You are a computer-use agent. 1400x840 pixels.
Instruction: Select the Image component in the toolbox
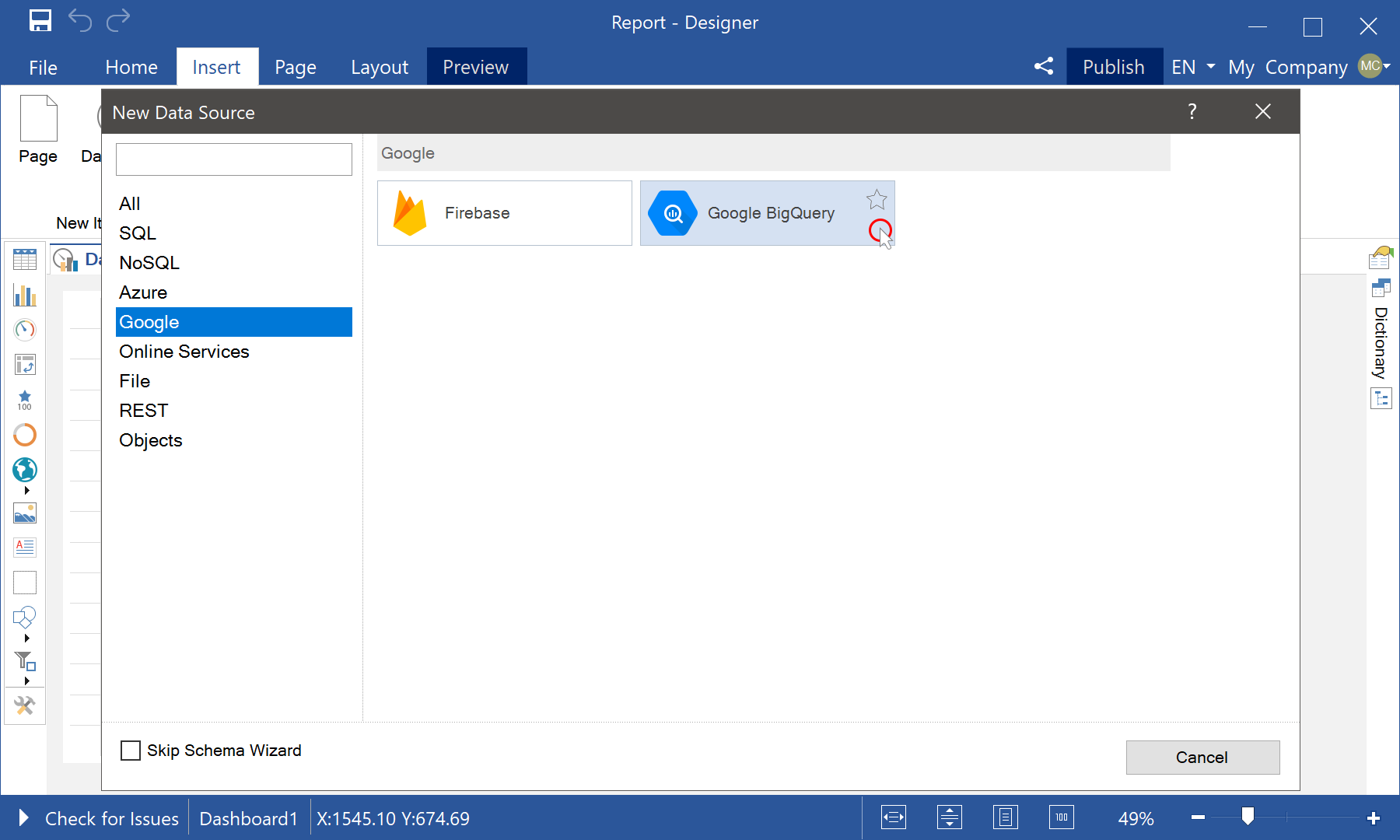[x=25, y=513]
